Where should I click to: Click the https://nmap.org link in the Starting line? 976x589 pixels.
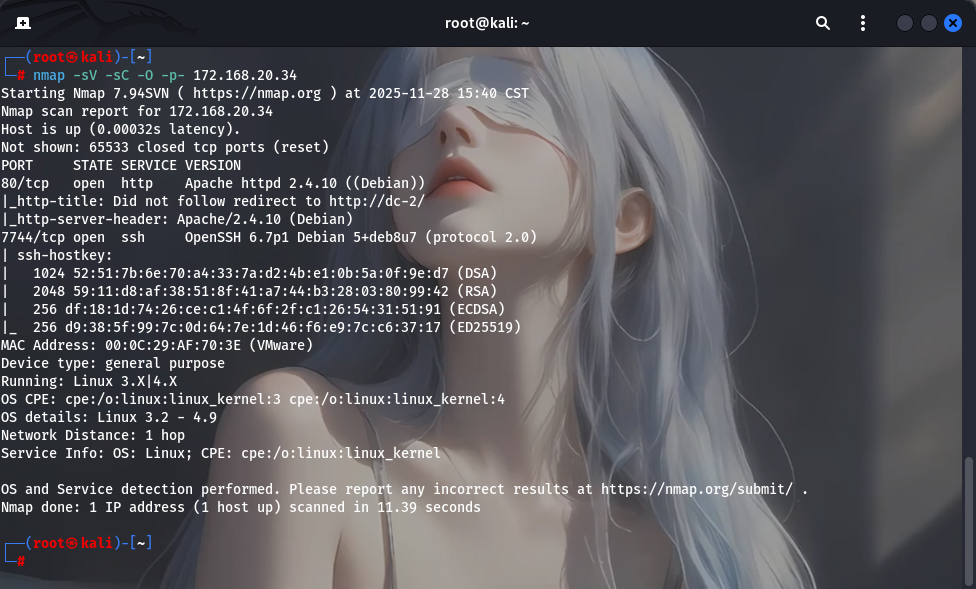(257, 93)
